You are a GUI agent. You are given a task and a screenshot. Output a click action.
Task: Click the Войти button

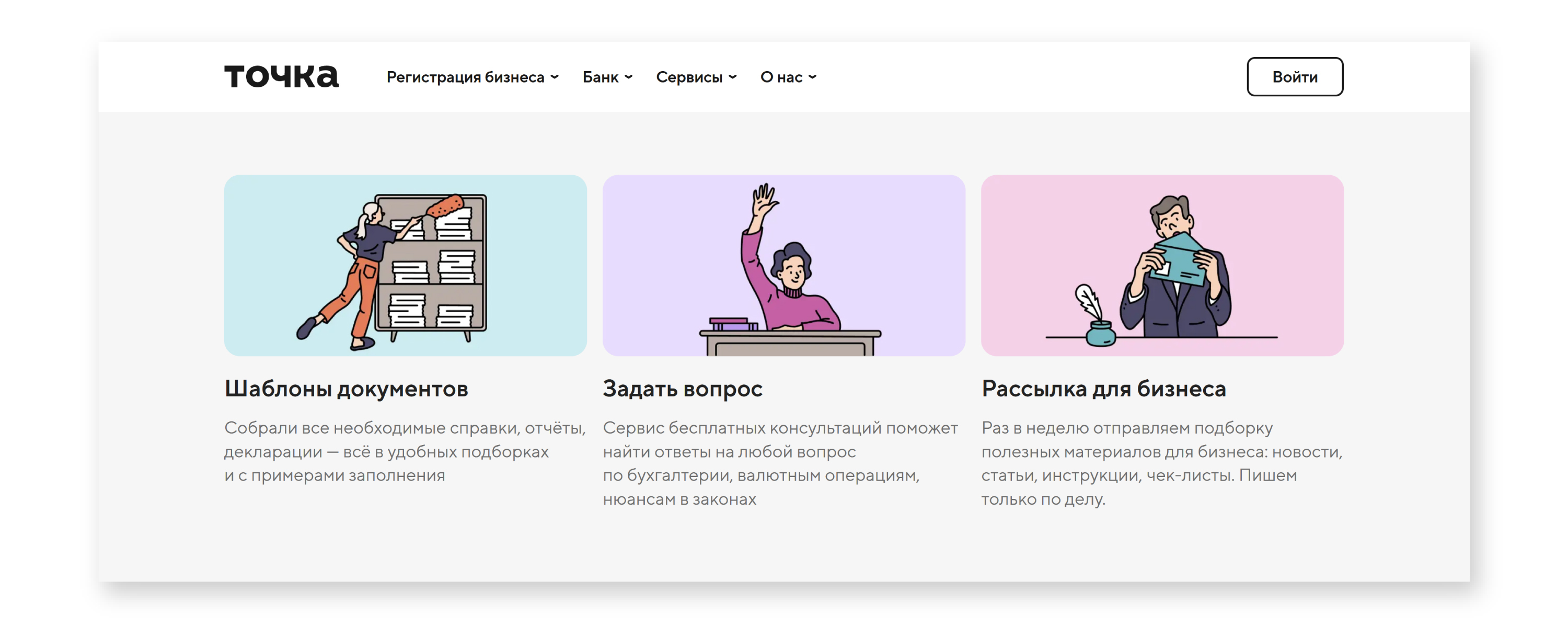coord(1295,77)
